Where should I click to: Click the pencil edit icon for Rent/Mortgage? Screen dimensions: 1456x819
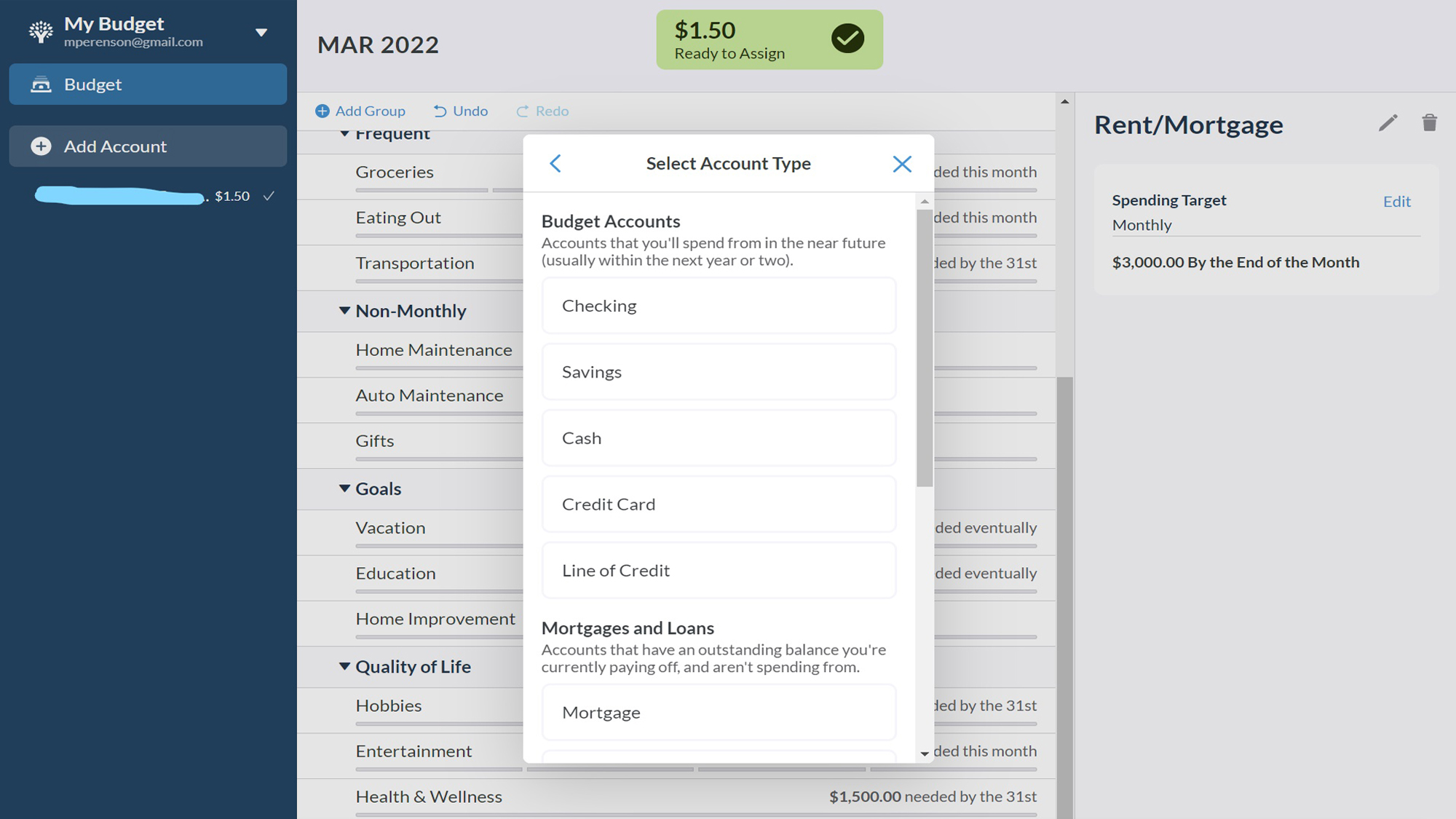[1388, 123]
